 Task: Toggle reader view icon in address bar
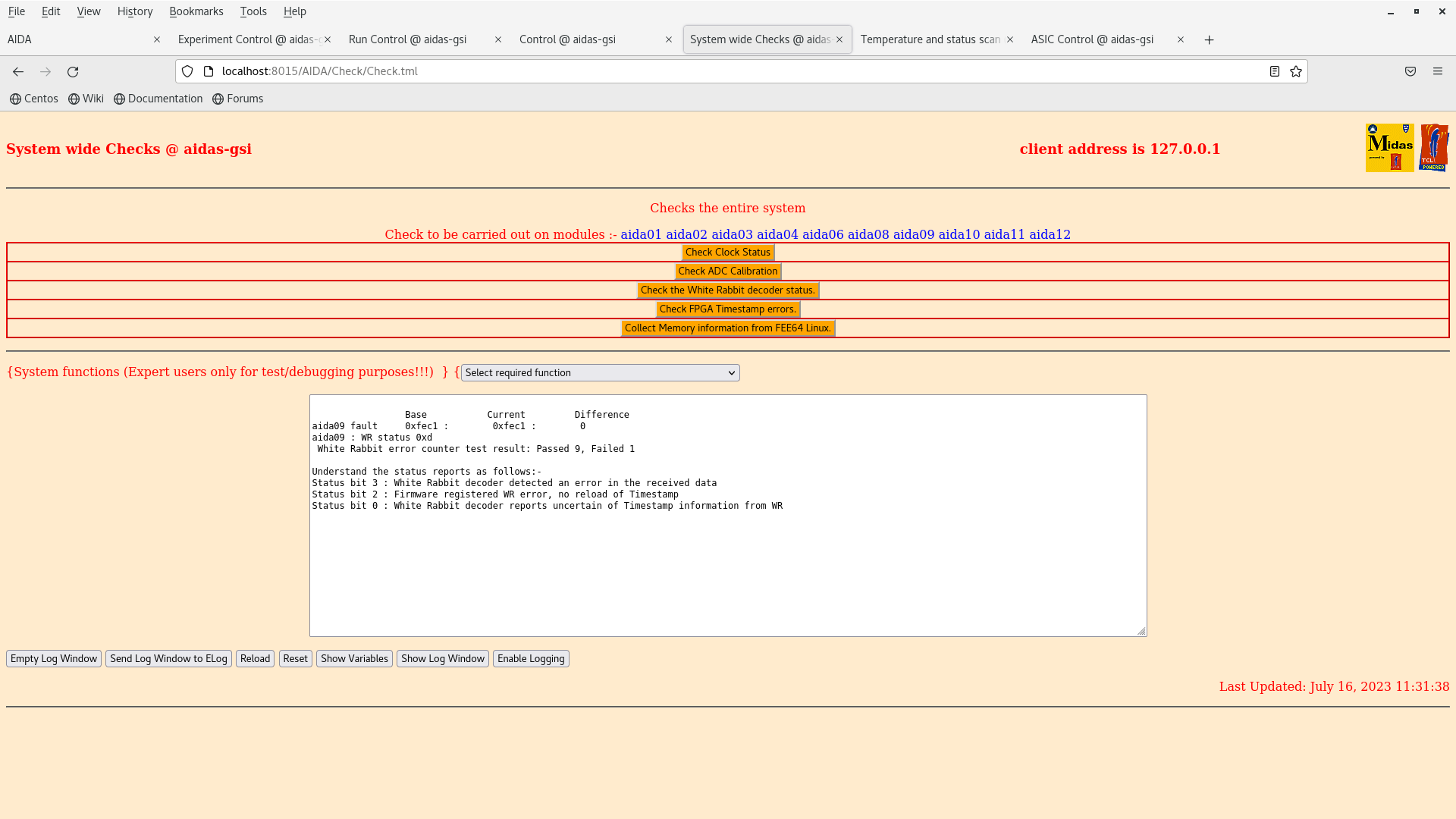point(1275,71)
